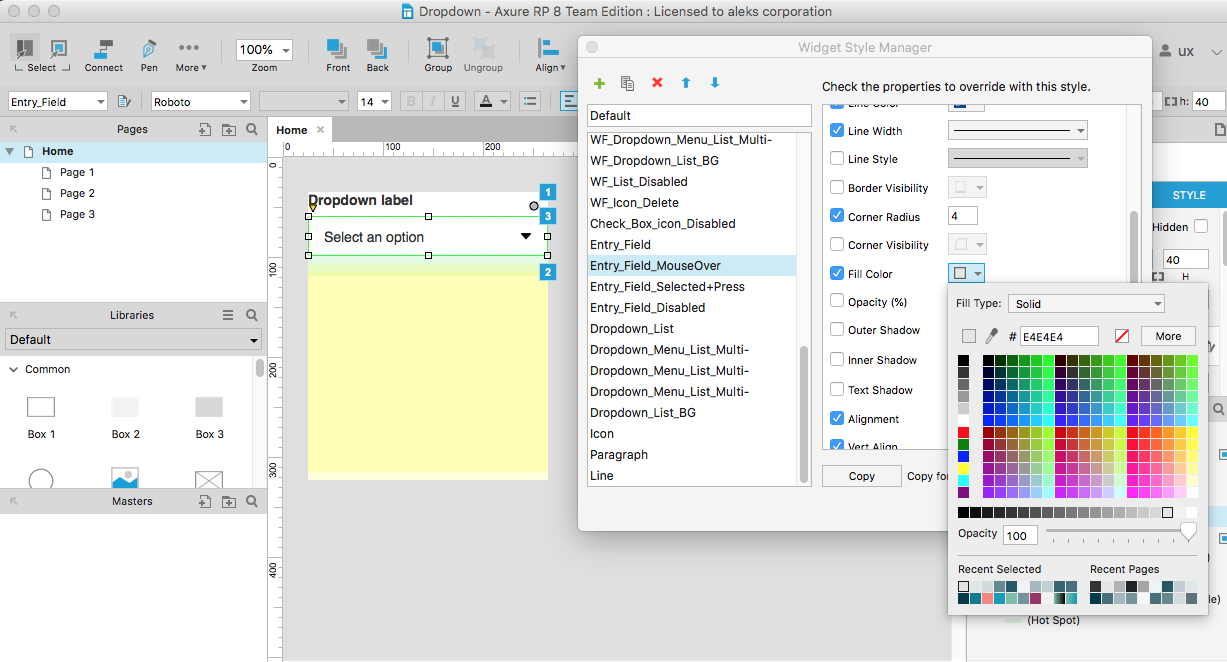Uncheck the Corner Radius checkbox

(837, 216)
